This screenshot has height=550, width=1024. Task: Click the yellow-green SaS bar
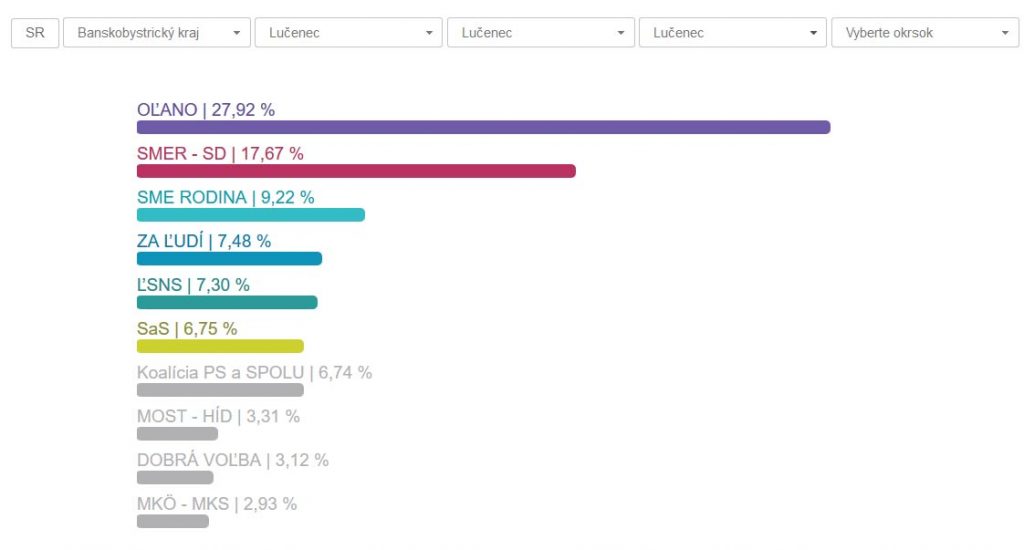[x=220, y=346]
